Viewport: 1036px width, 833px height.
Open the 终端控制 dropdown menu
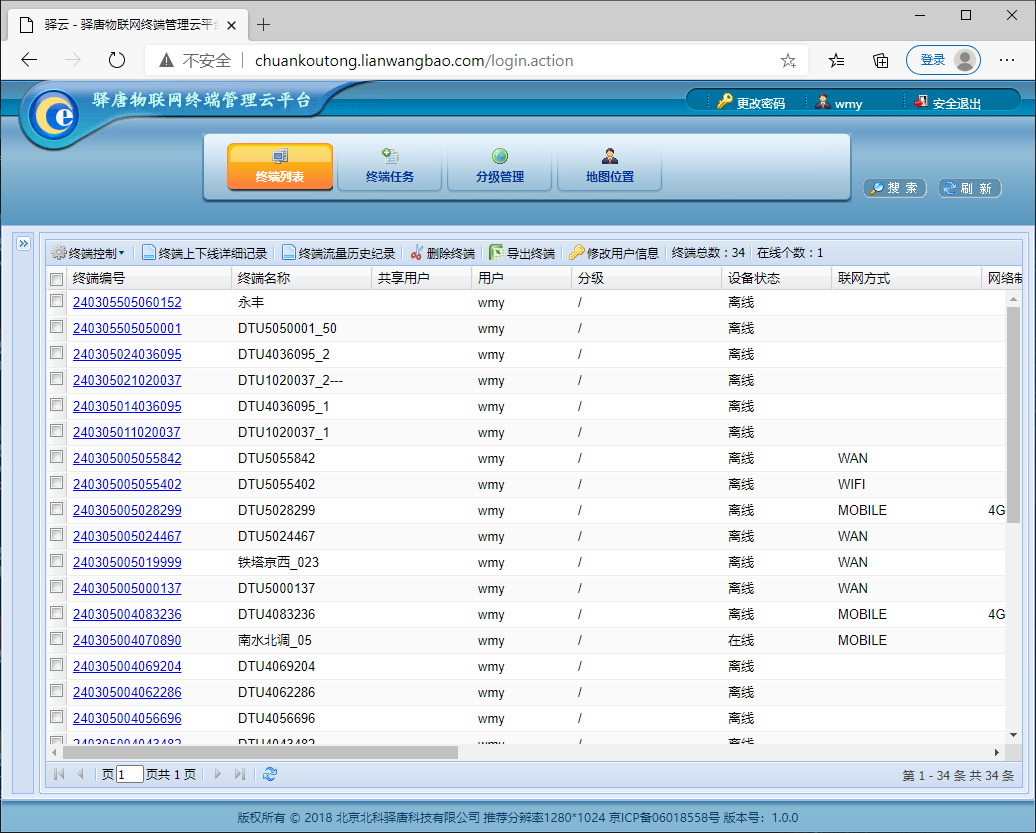89,253
